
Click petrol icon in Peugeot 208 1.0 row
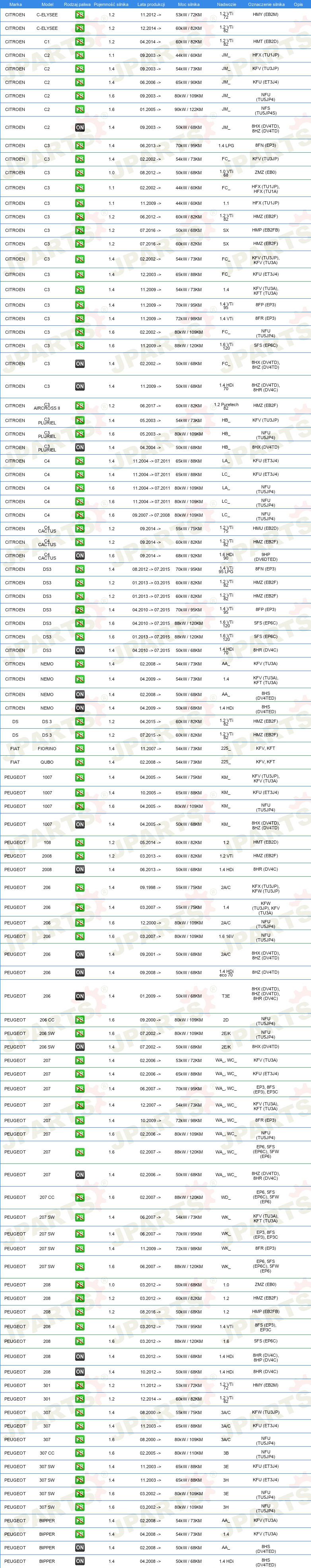click(80, 1285)
